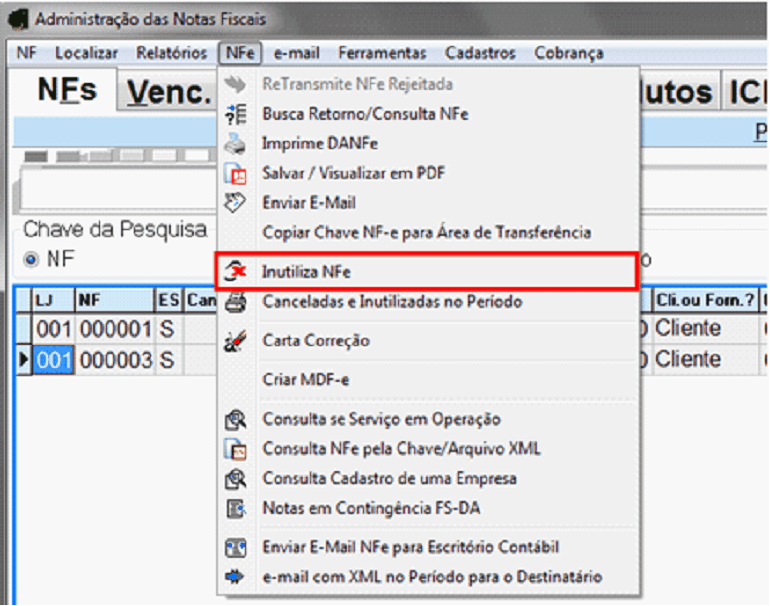
Task: Click the Consulta se Serviço em Operação icon
Action: point(236,419)
